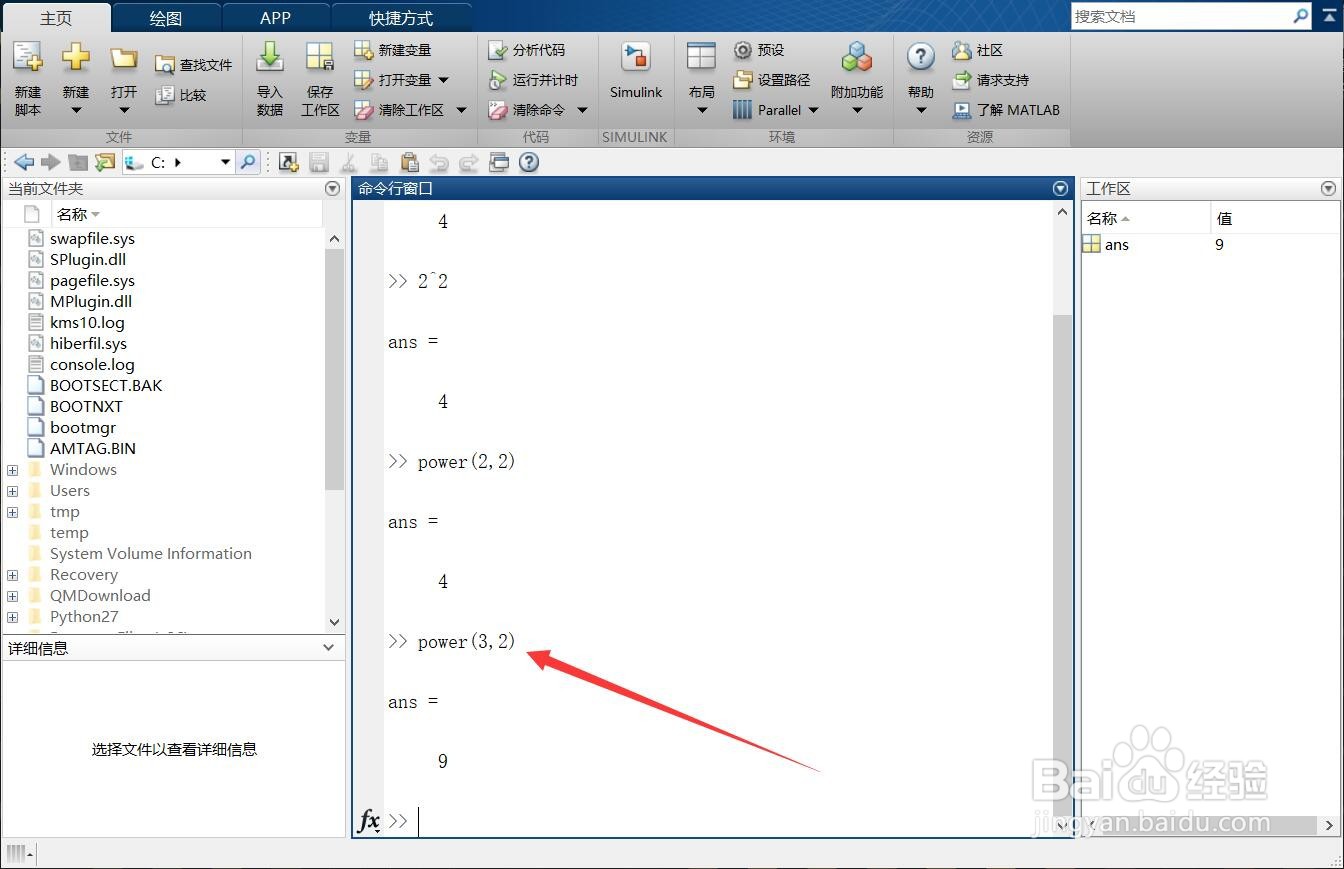Switch to the Home (主页) tab

(x=56, y=18)
